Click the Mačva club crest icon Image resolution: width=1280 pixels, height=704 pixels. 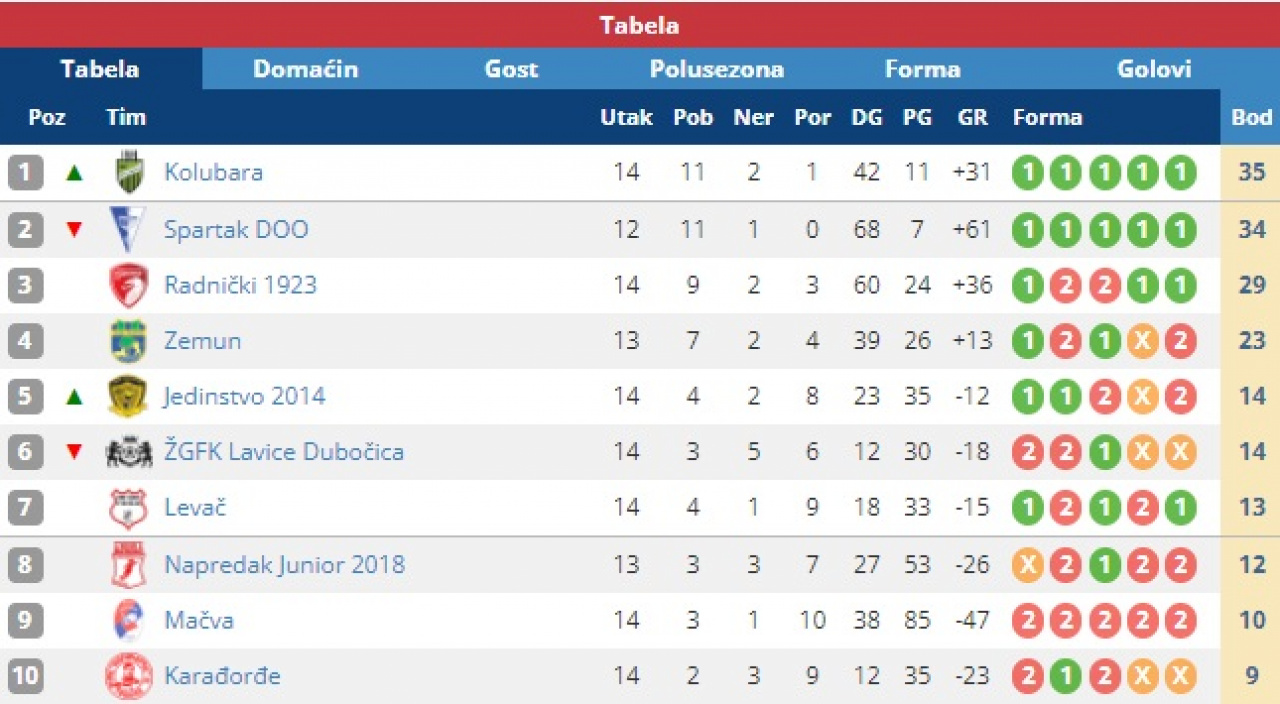point(128,620)
